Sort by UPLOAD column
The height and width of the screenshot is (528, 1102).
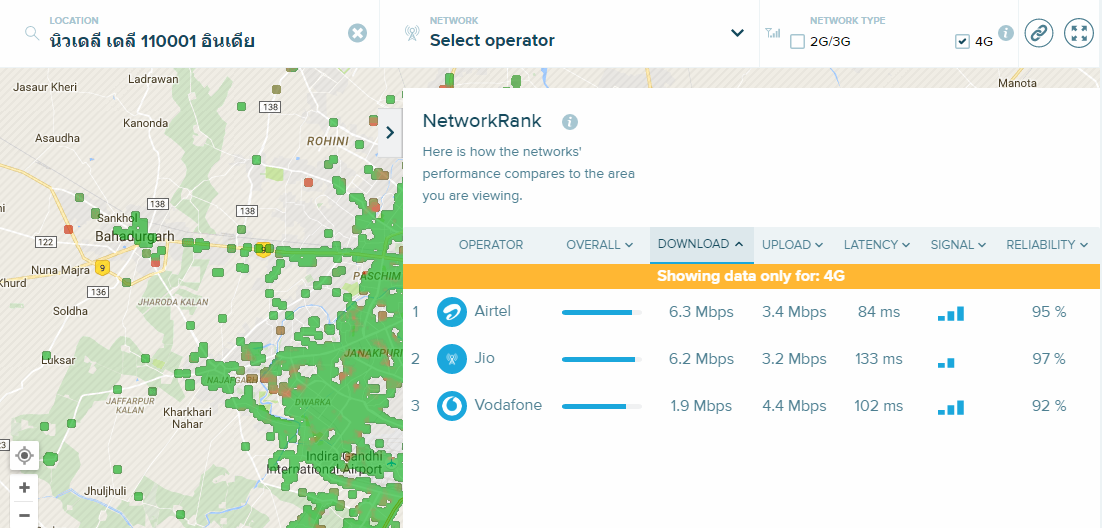tap(792, 245)
